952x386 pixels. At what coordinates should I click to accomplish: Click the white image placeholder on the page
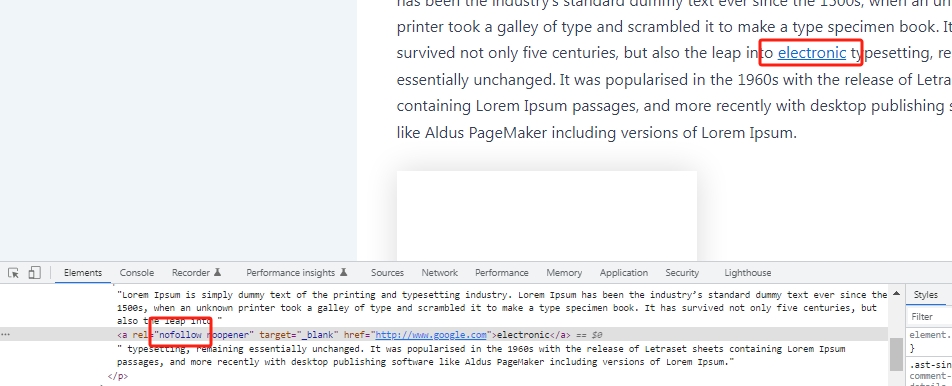[x=546, y=216]
